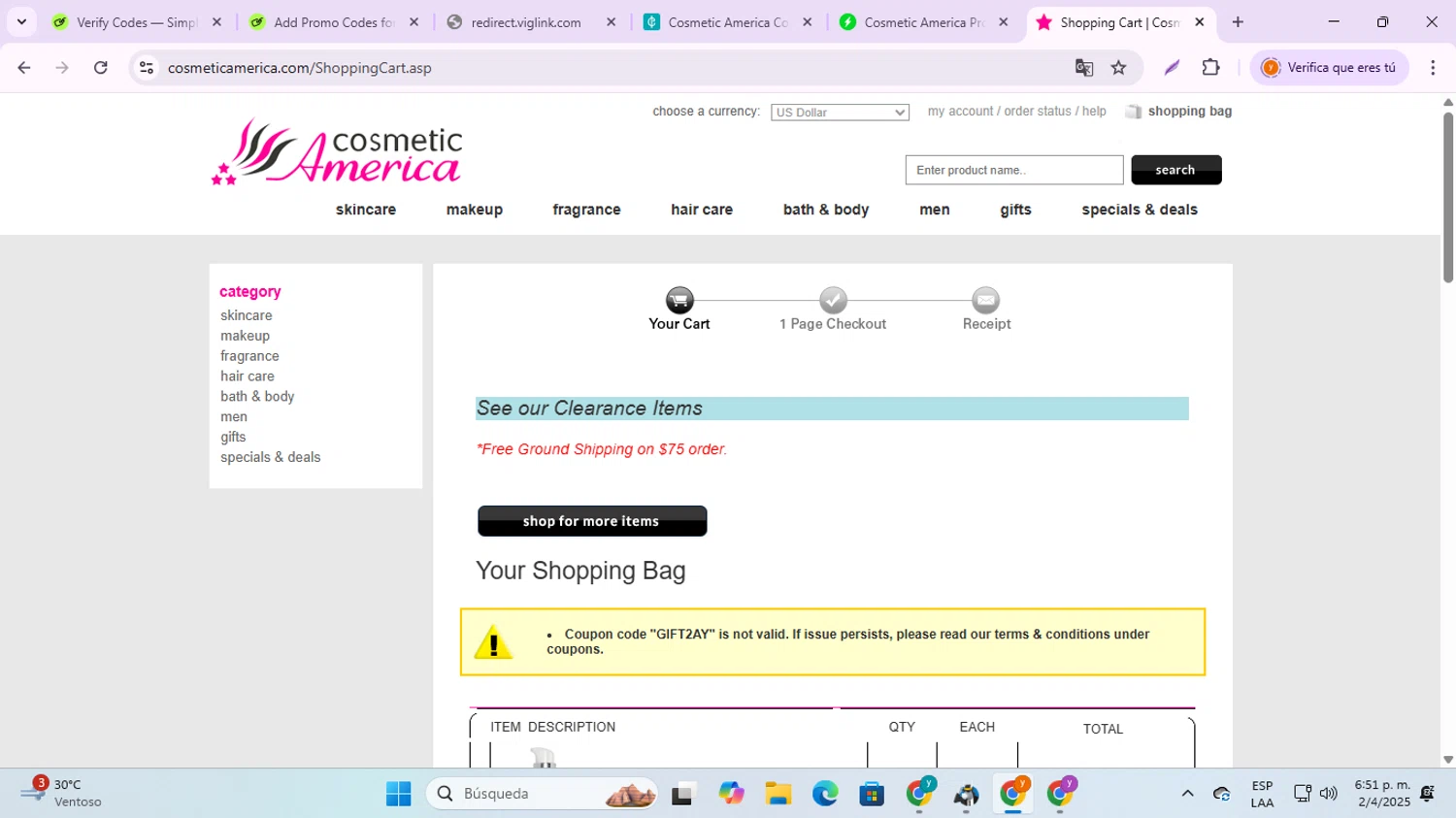This screenshot has width=1456, height=818.
Task: Open Chrome's three-dot menu
Action: 1433,68
